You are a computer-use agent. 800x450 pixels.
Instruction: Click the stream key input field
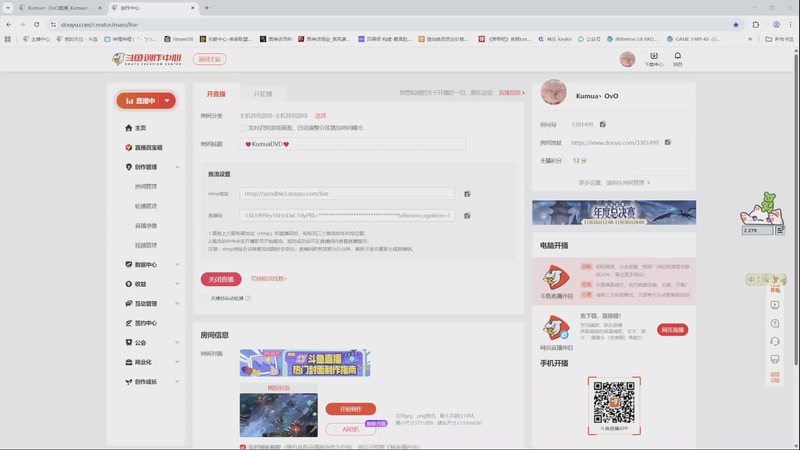[347, 216]
